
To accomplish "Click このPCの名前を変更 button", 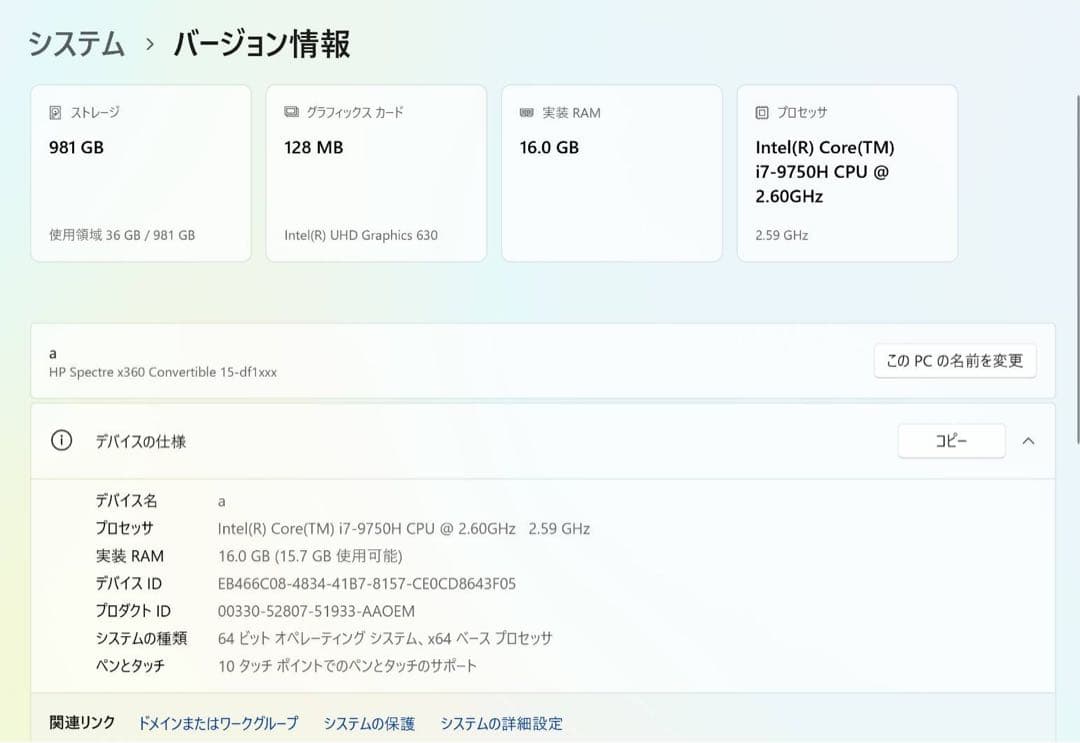I will point(954,361).
